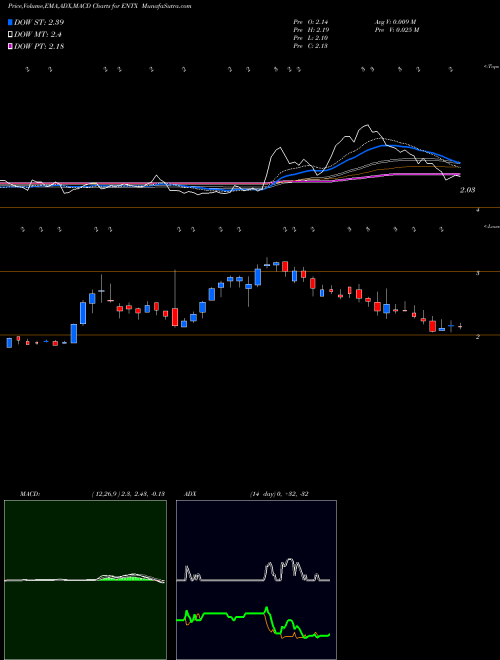This screenshot has width=500, height=660.
Task: Click the 'Pre C: 2.13' close value
Action: click(311, 46)
